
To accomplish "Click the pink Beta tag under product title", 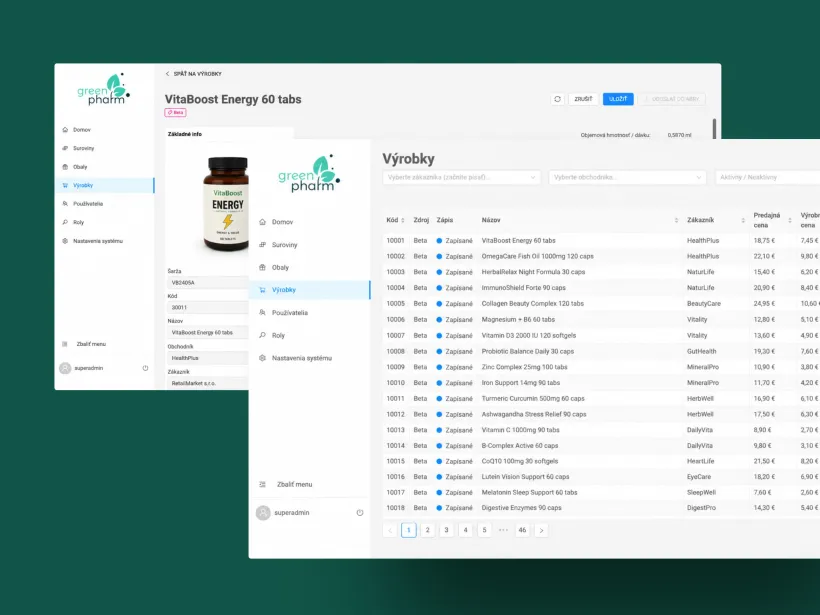I will [175, 112].
